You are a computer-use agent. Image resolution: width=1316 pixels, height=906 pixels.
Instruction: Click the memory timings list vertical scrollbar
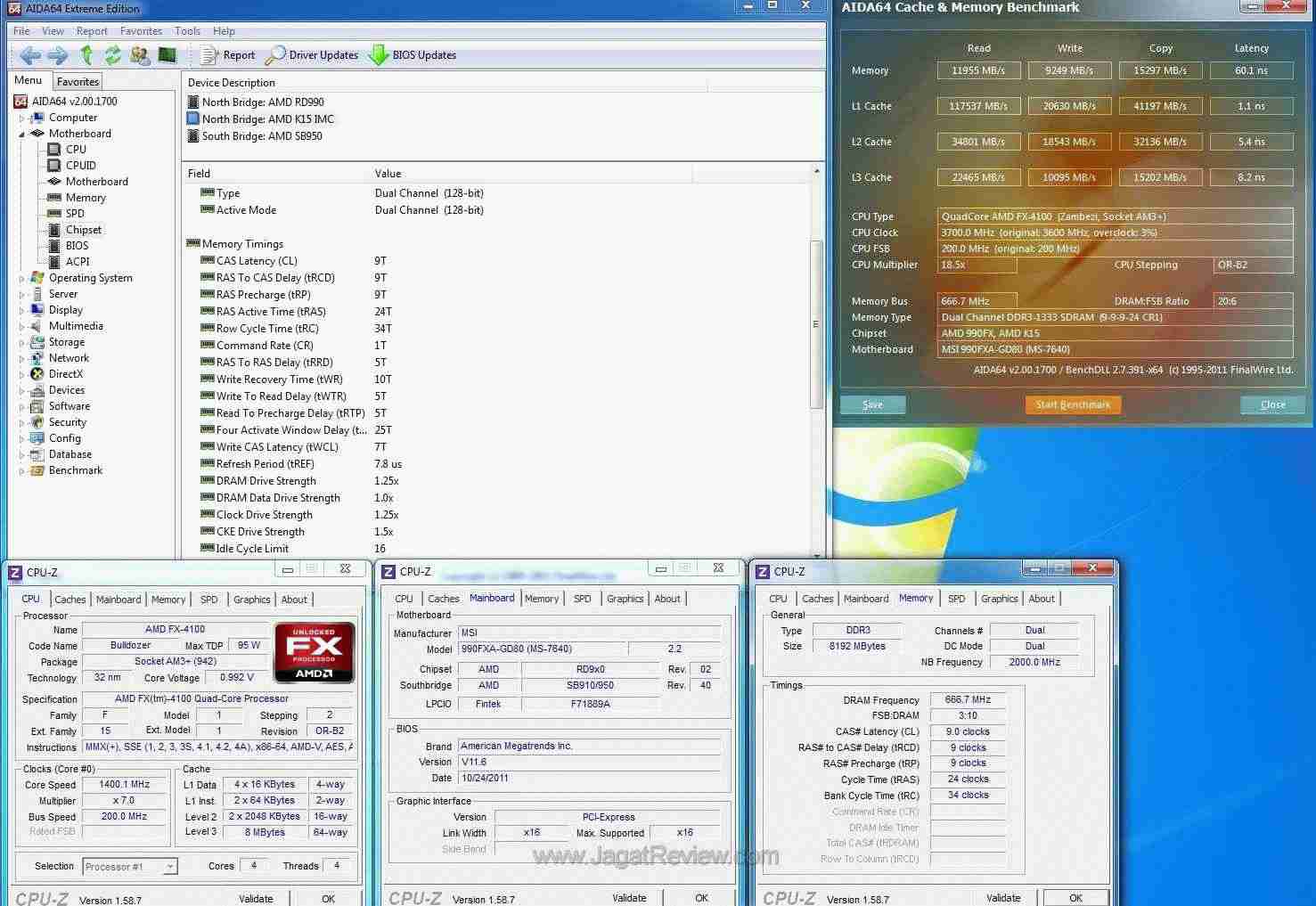click(x=815, y=324)
